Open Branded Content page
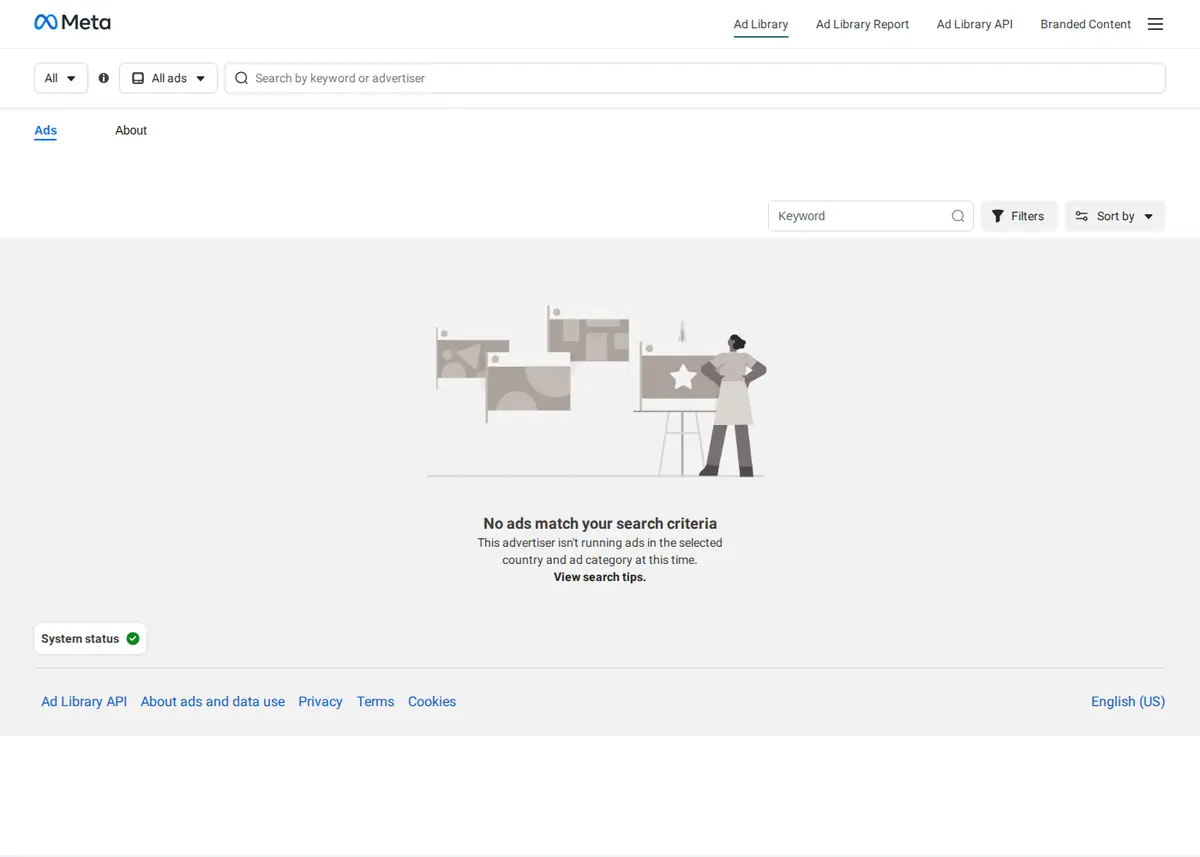 coord(1086,24)
